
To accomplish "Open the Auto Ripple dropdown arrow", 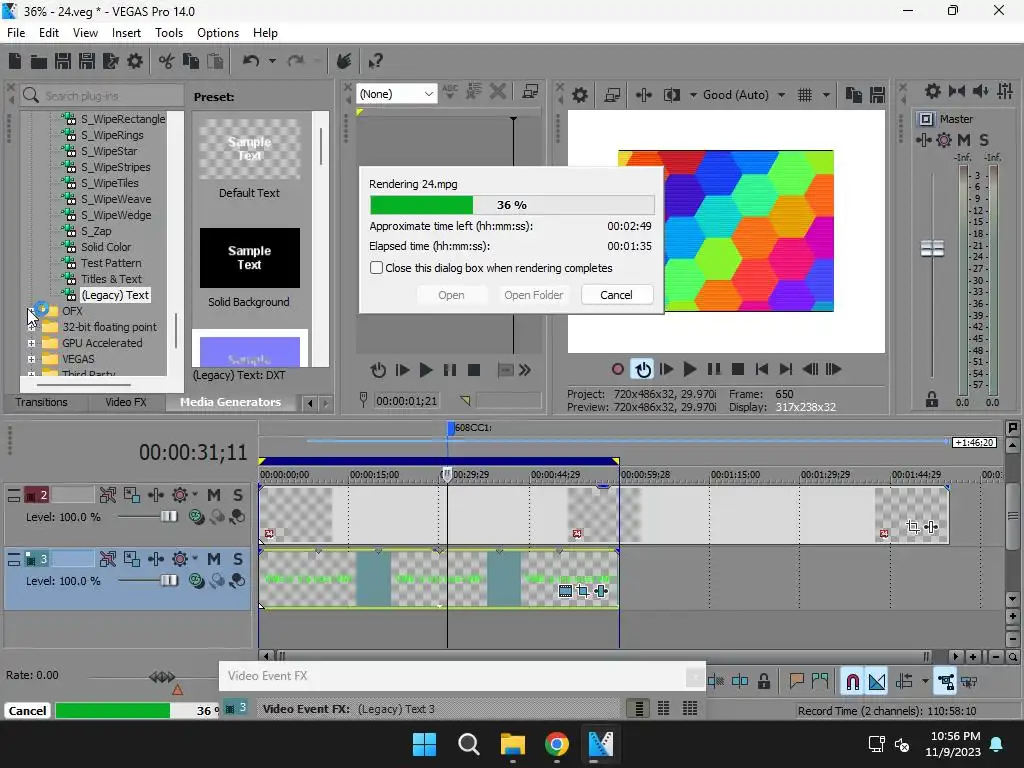I will pos(925,682).
